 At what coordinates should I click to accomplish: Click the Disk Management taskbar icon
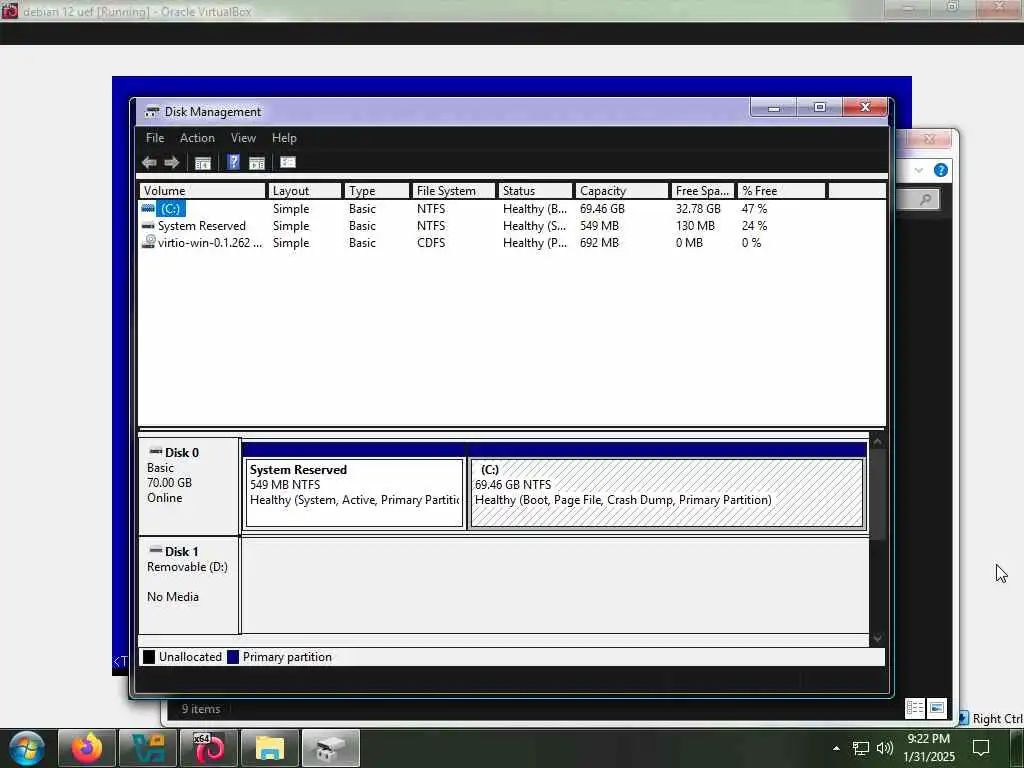[331, 748]
